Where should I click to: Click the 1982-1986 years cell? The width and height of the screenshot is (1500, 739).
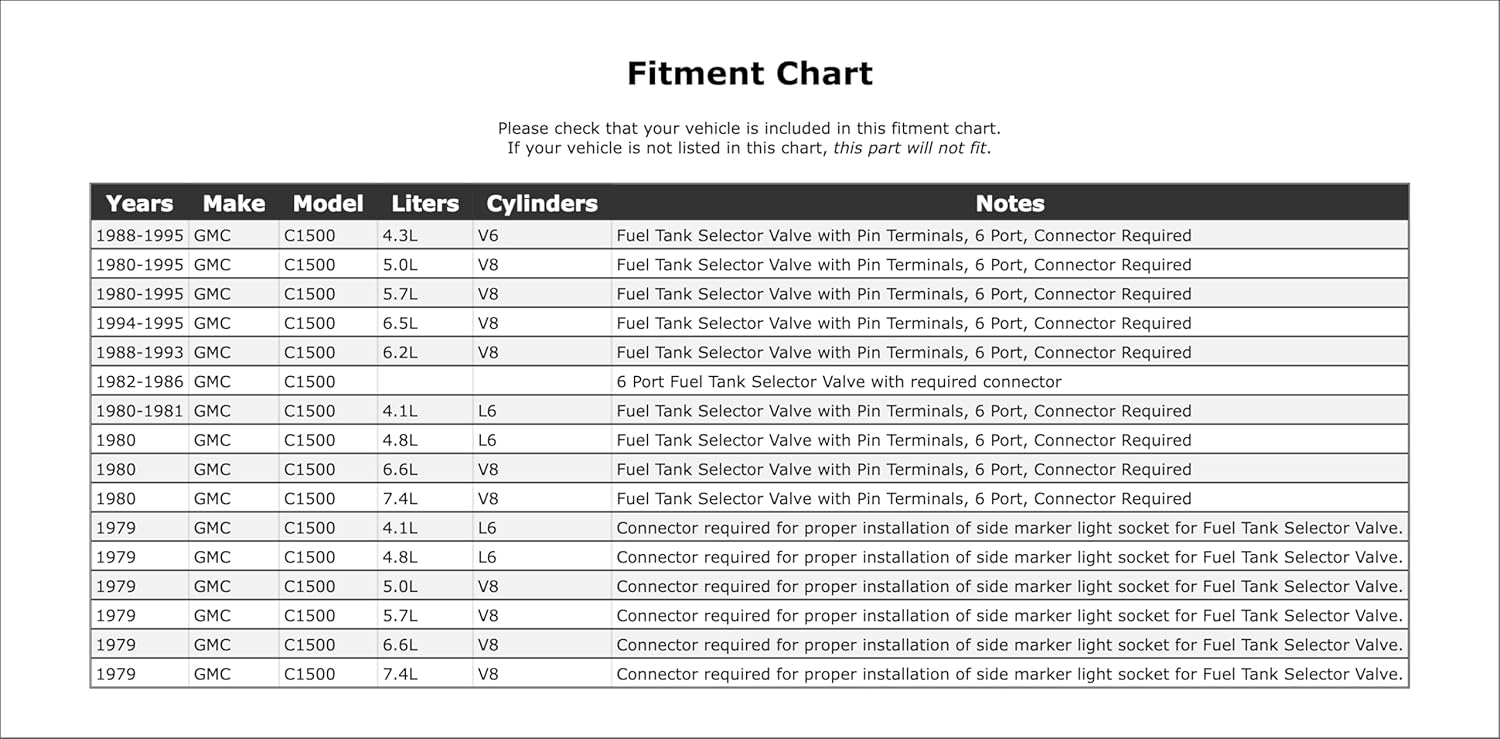pyautogui.click(x=139, y=381)
